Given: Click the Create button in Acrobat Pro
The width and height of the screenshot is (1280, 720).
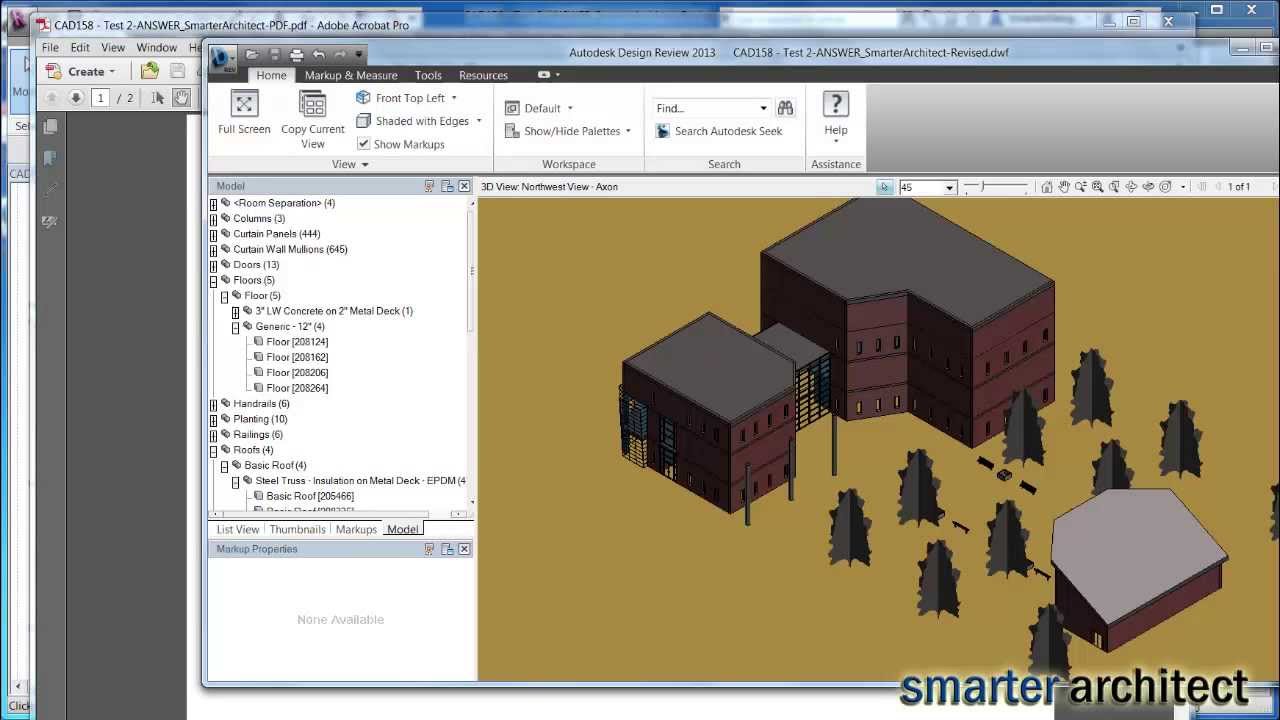Looking at the screenshot, I should (82, 71).
